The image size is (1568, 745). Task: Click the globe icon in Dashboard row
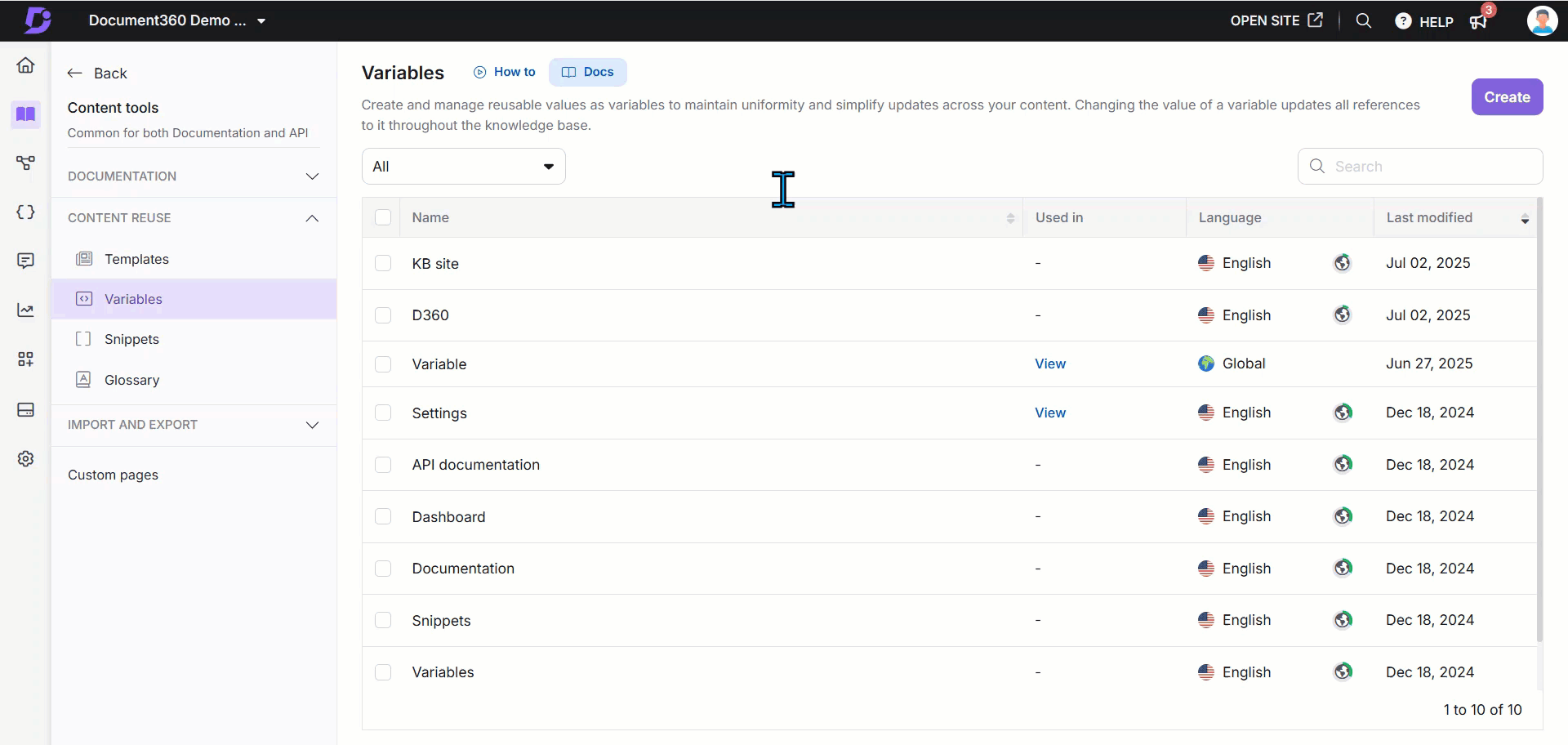[x=1343, y=516]
